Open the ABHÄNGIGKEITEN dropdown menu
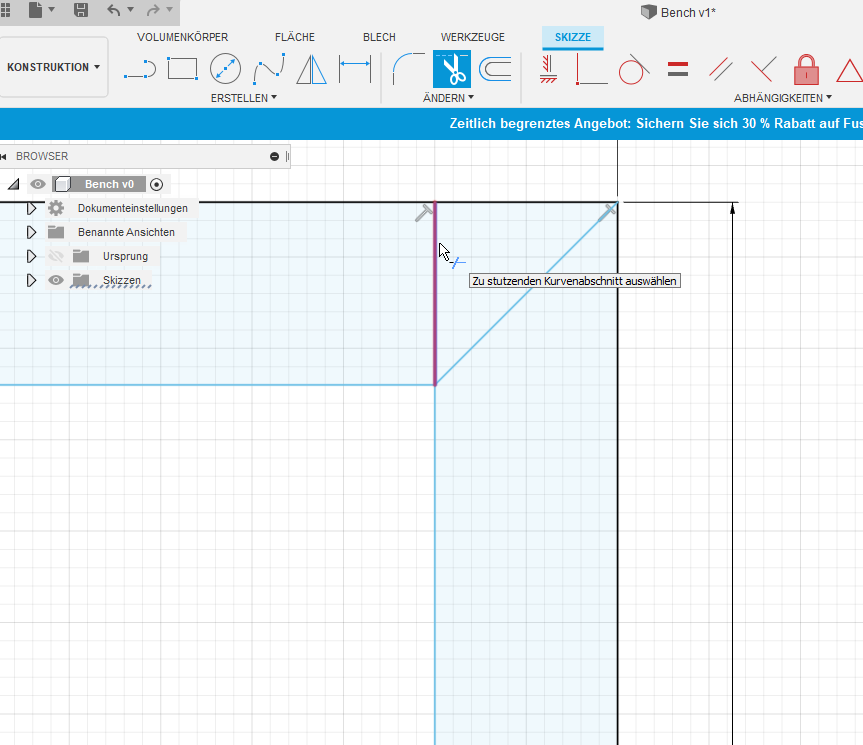The width and height of the screenshot is (863, 745). 783,98
